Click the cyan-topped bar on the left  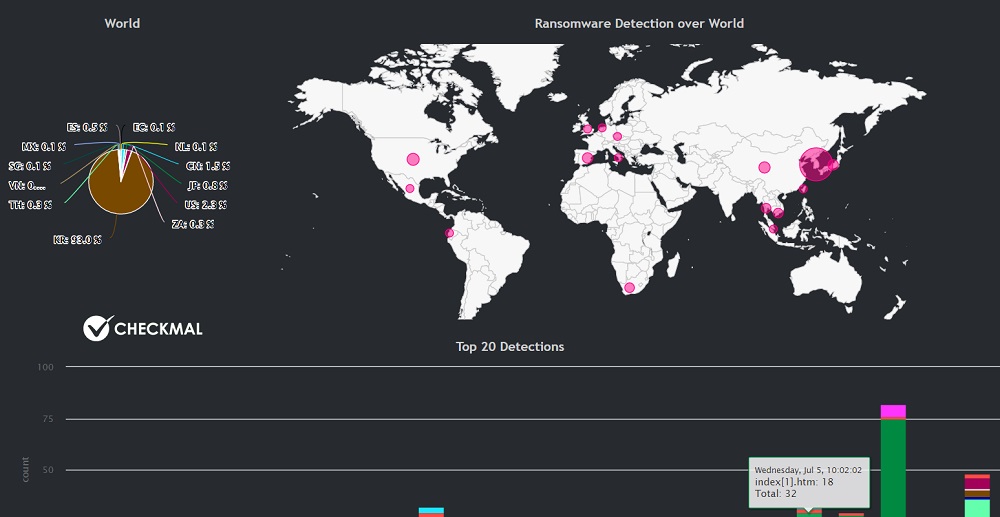pos(431,512)
